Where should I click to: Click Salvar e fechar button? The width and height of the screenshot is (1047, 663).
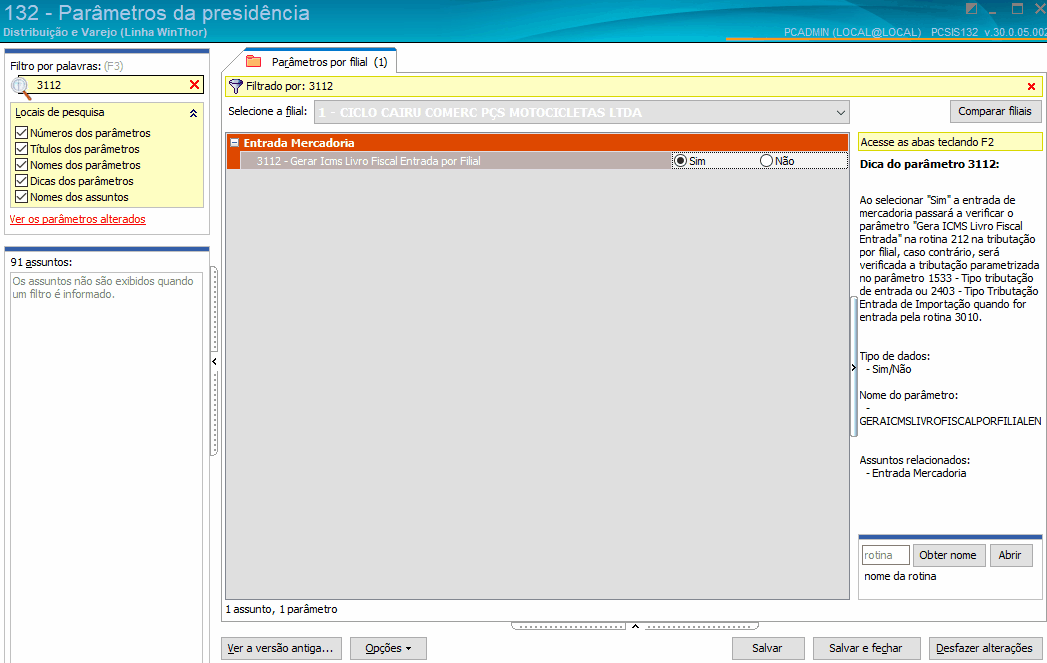coord(866,648)
